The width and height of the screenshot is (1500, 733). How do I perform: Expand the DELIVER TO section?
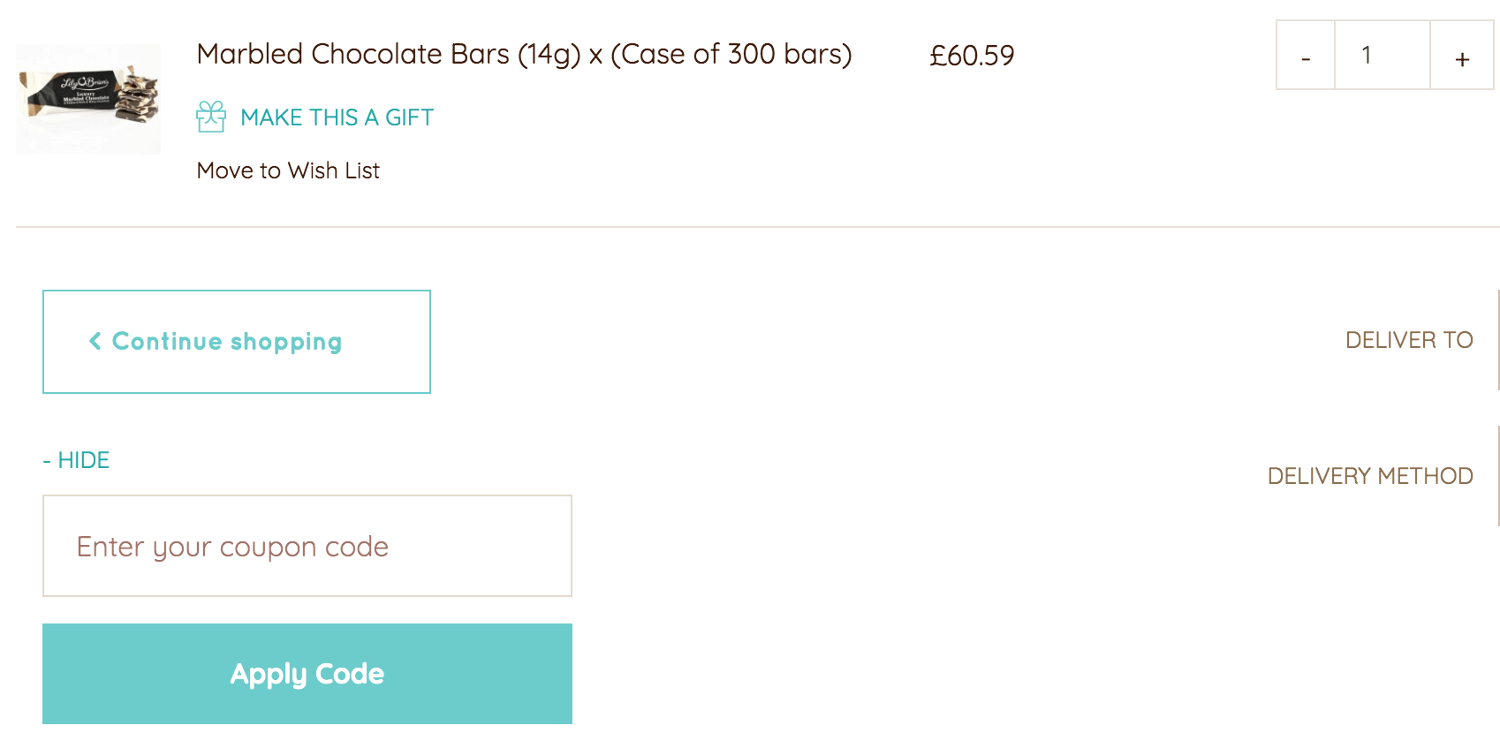[x=1409, y=340]
